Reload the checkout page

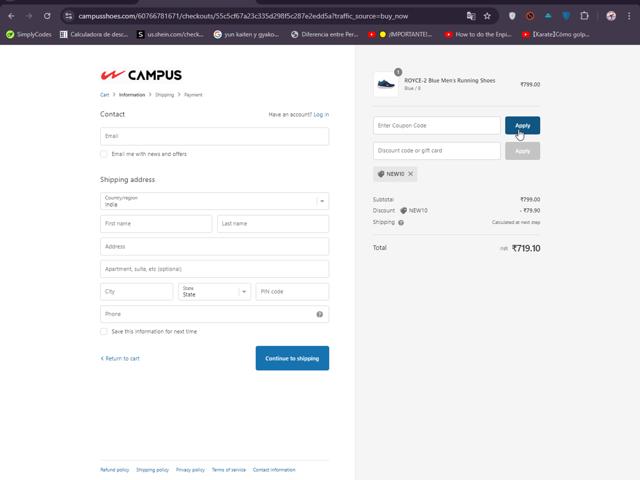coord(47,16)
